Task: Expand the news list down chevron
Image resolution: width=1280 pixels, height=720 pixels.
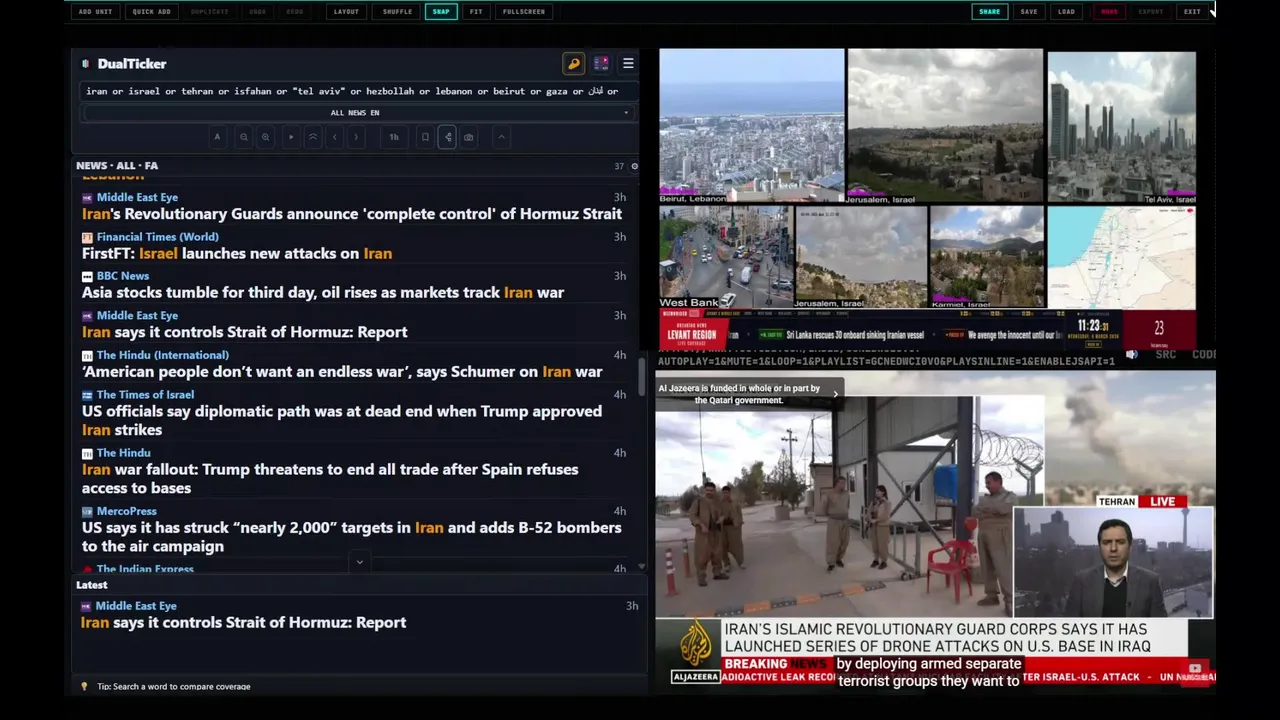Action: (x=359, y=562)
